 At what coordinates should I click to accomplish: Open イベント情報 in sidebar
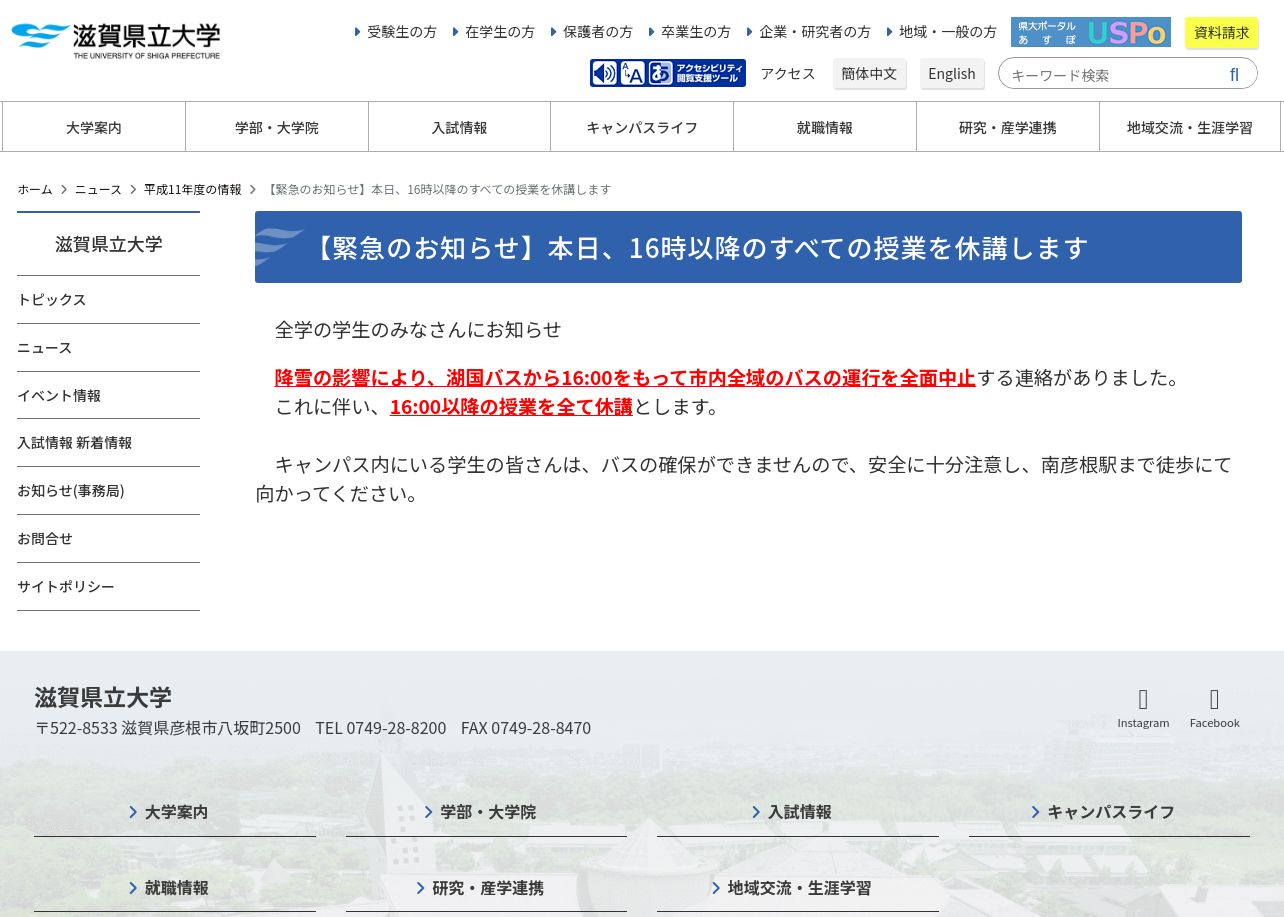108,395
